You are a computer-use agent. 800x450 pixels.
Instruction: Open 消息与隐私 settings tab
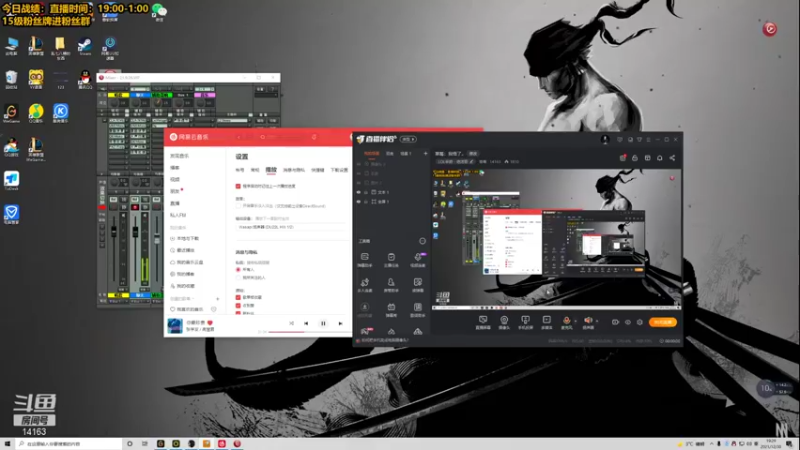(x=293, y=170)
